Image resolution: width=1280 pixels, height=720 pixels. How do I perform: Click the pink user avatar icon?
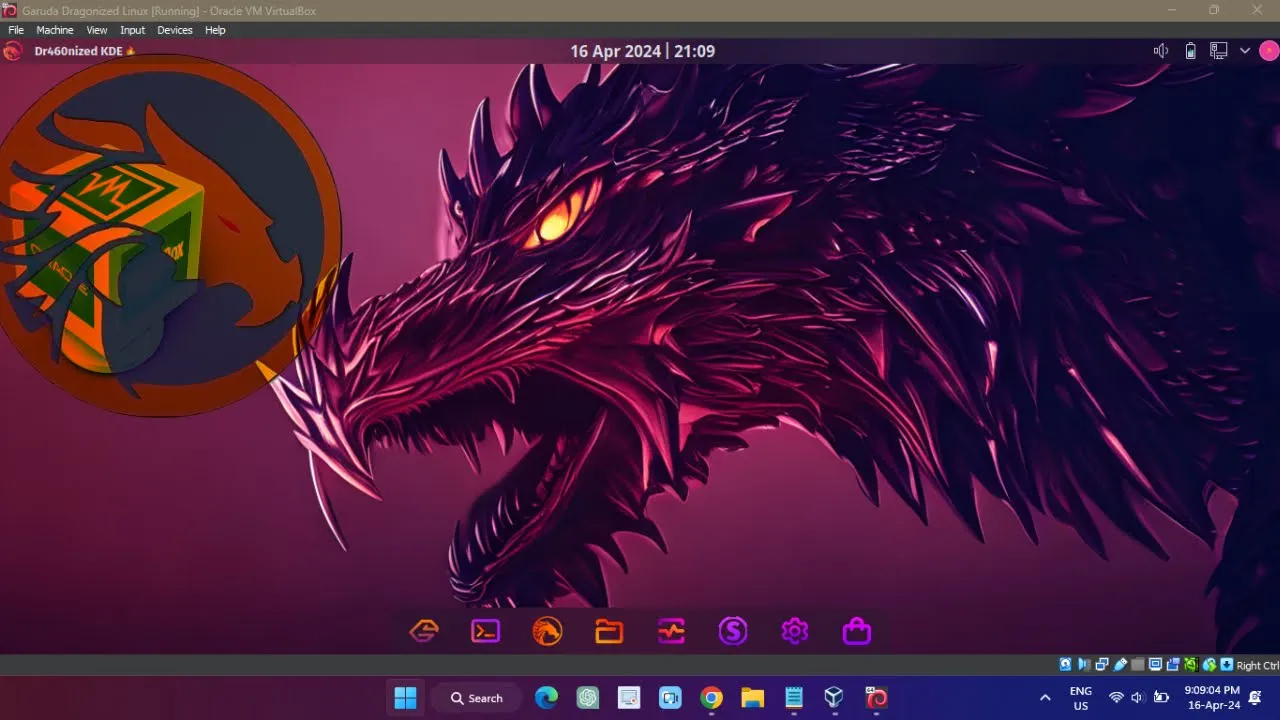click(1268, 51)
